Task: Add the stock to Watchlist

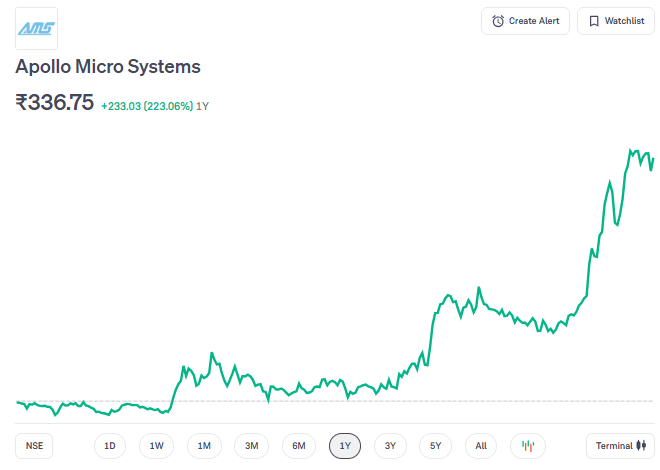Action: click(616, 21)
